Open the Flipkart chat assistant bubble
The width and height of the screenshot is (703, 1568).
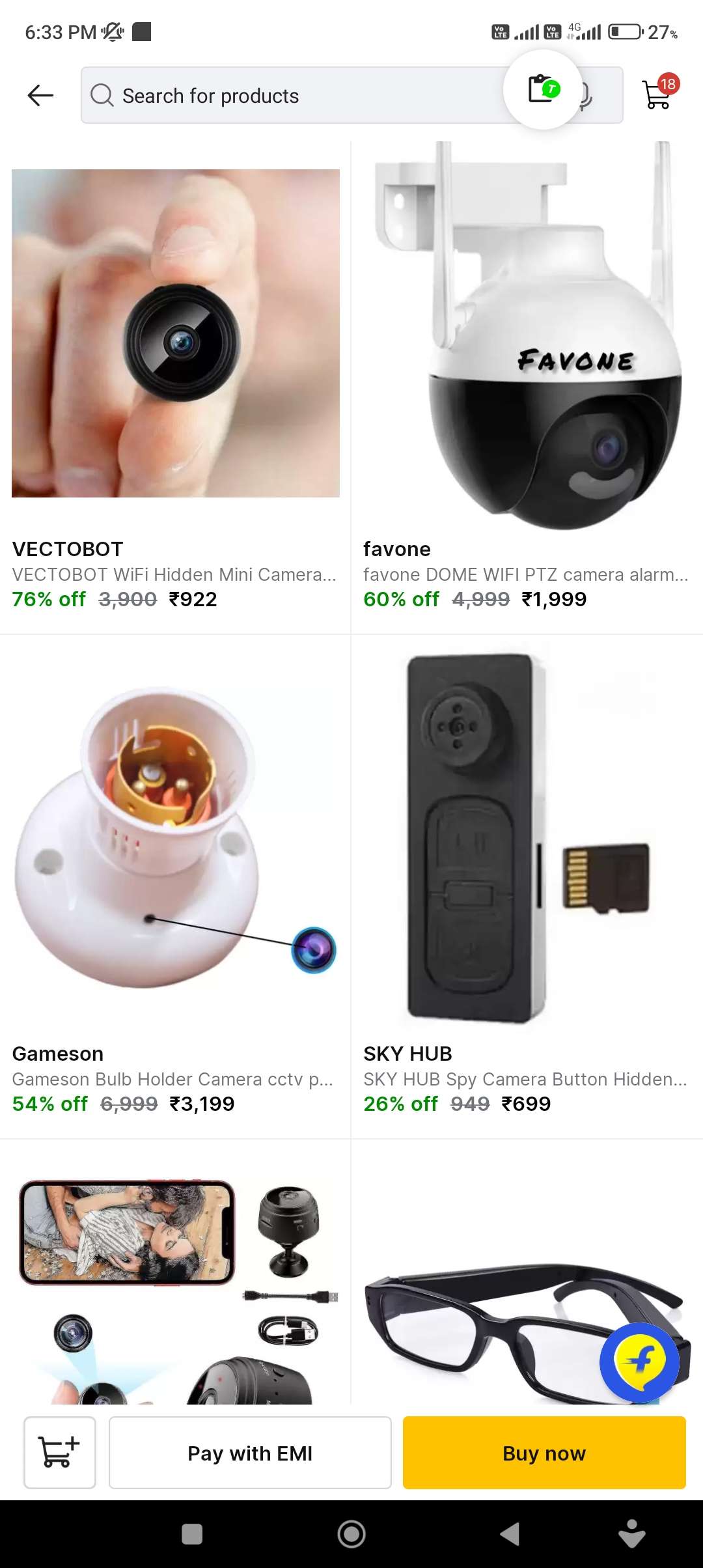[x=641, y=1362]
